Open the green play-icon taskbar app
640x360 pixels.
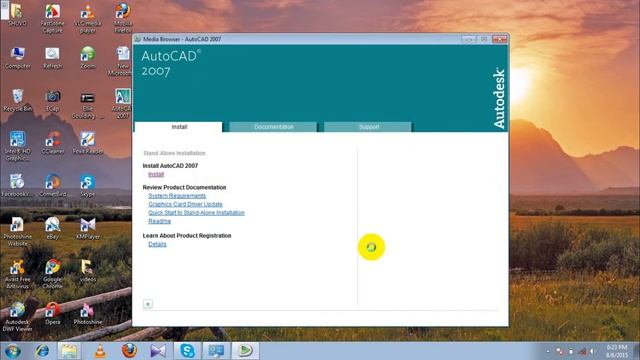tap(245, 351)
